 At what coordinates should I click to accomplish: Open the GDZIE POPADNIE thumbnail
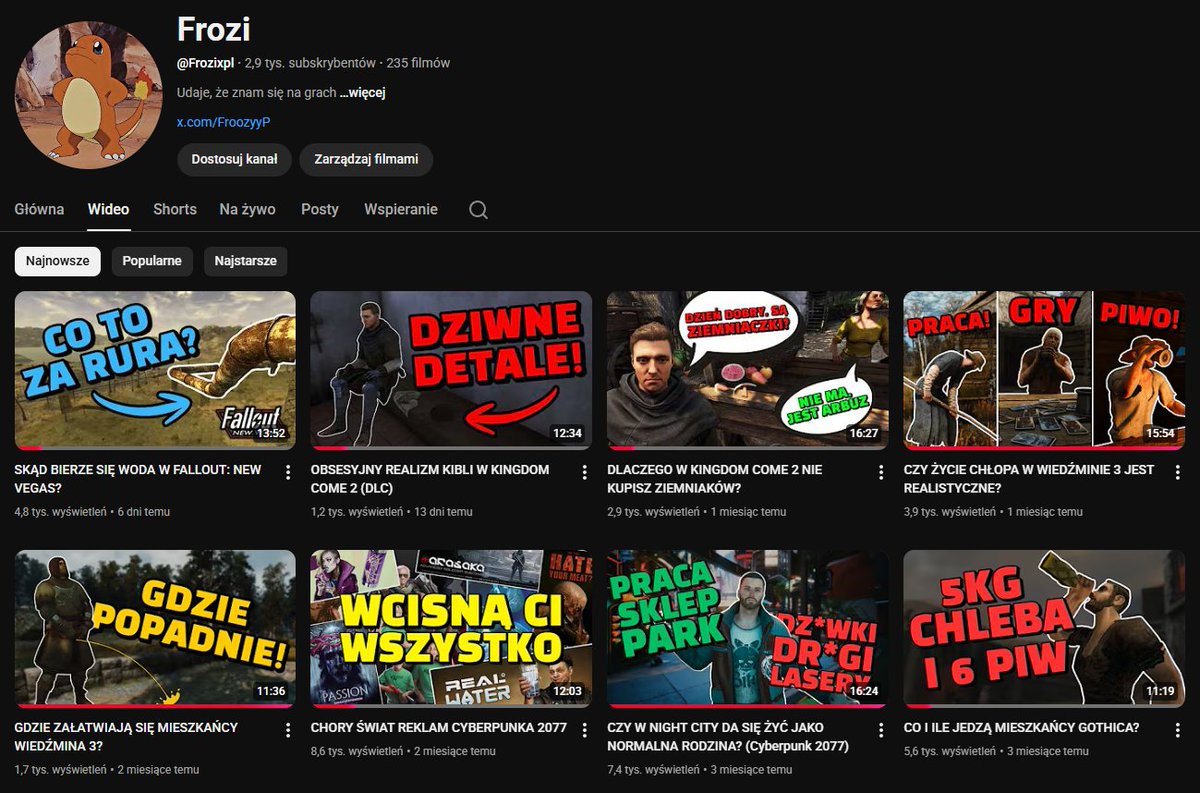point(155,628)
